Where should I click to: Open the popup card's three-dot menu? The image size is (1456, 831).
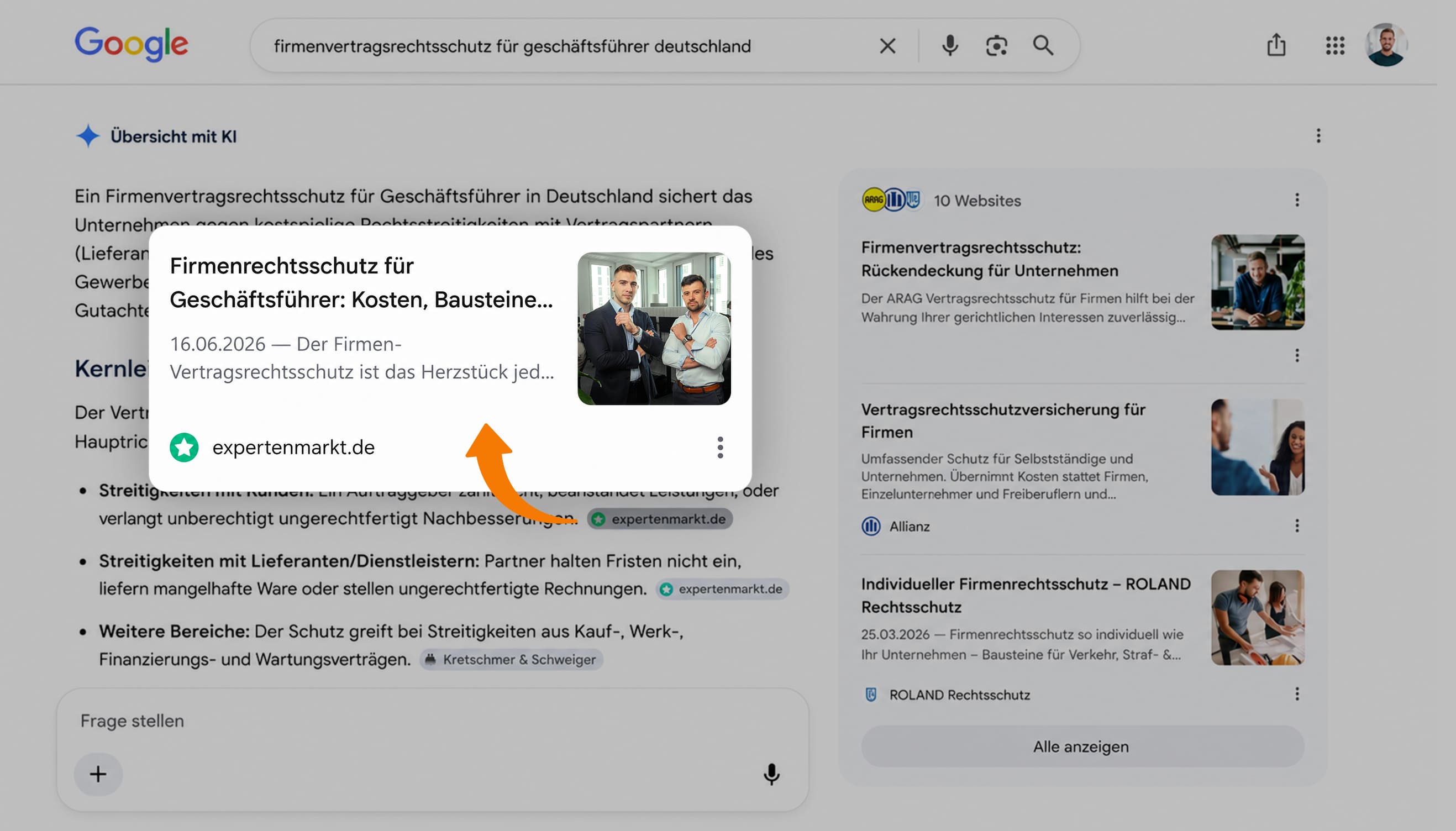pos(721,448)
